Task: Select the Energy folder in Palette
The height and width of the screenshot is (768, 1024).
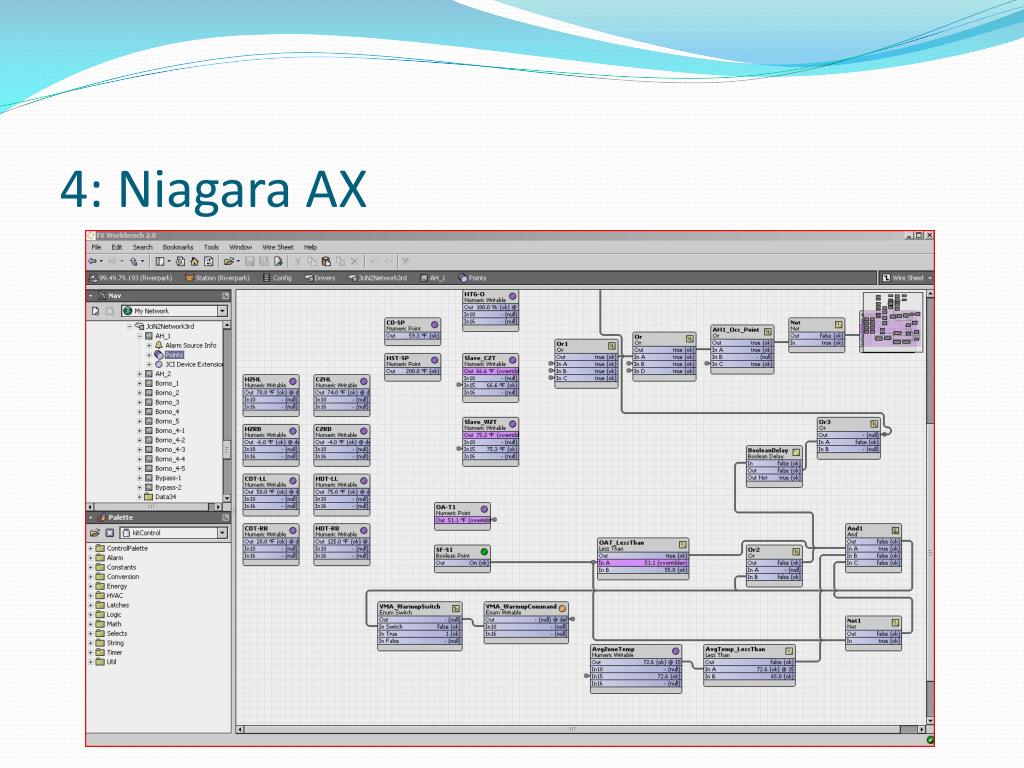Action: [116, 586]
